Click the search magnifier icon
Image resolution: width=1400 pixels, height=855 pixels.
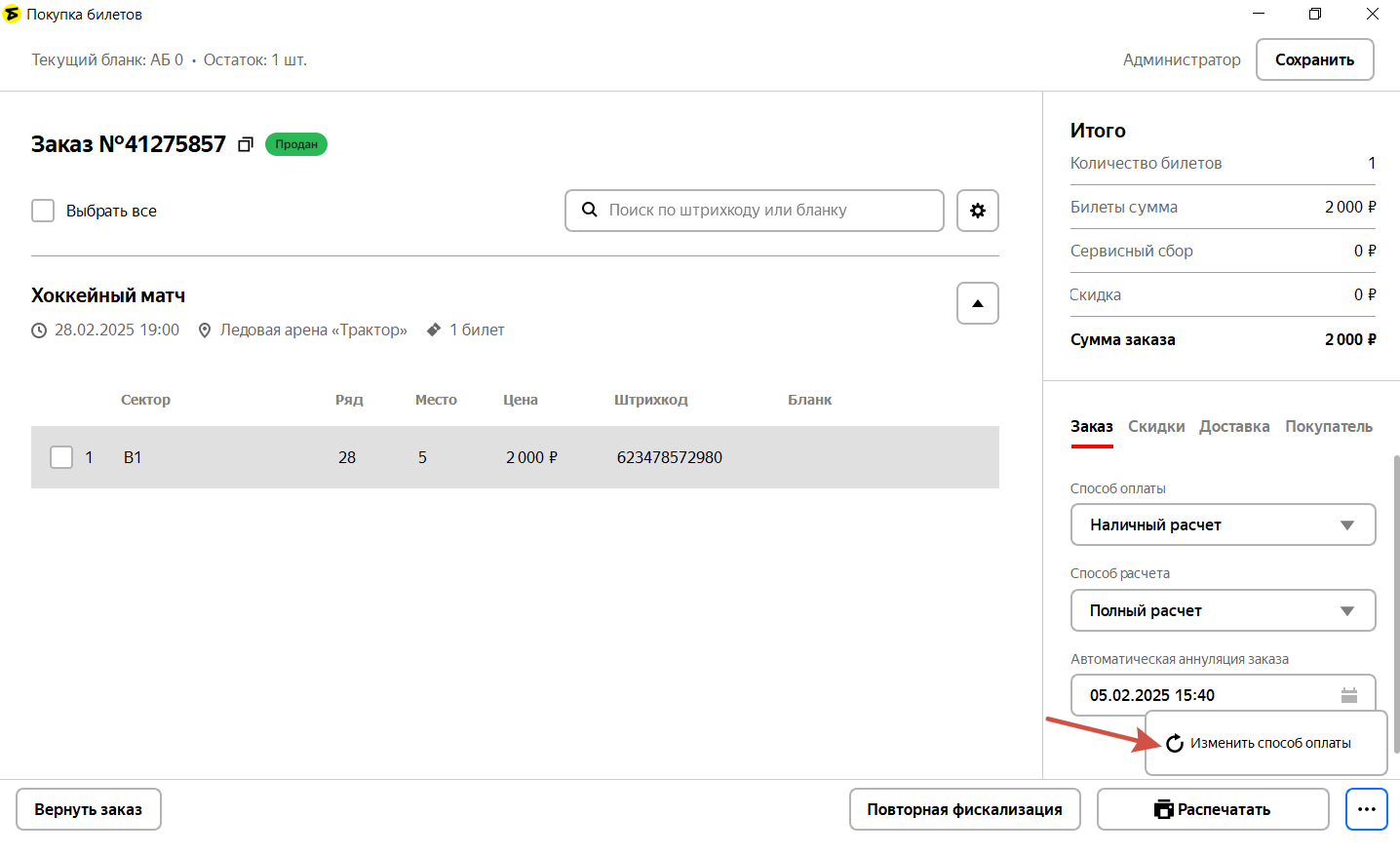pyautogui.click(x=590, y=210)
